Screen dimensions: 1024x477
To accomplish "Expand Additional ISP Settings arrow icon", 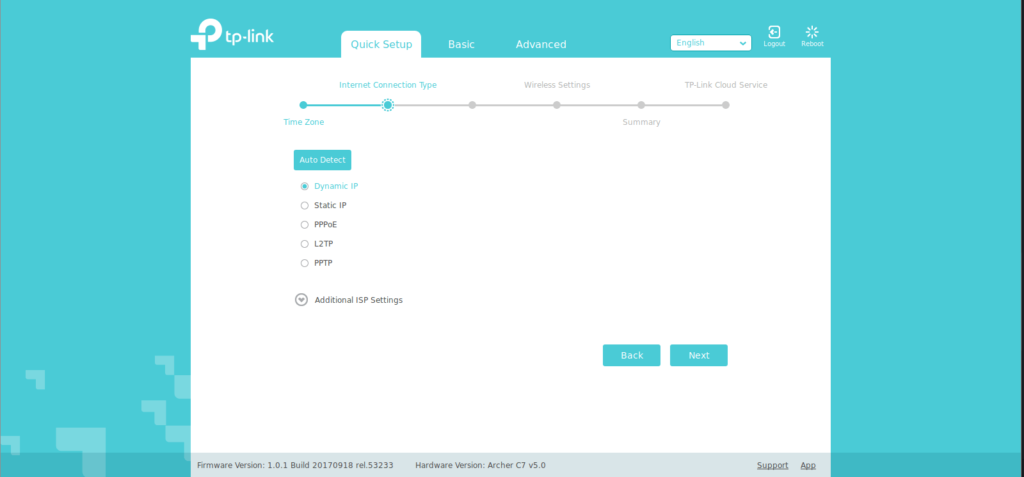I will point(301,300).
